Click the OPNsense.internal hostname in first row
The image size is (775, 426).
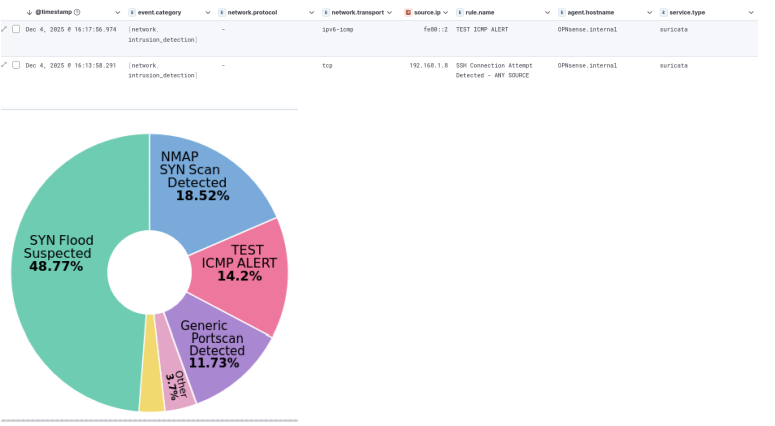tap(588, 30)
